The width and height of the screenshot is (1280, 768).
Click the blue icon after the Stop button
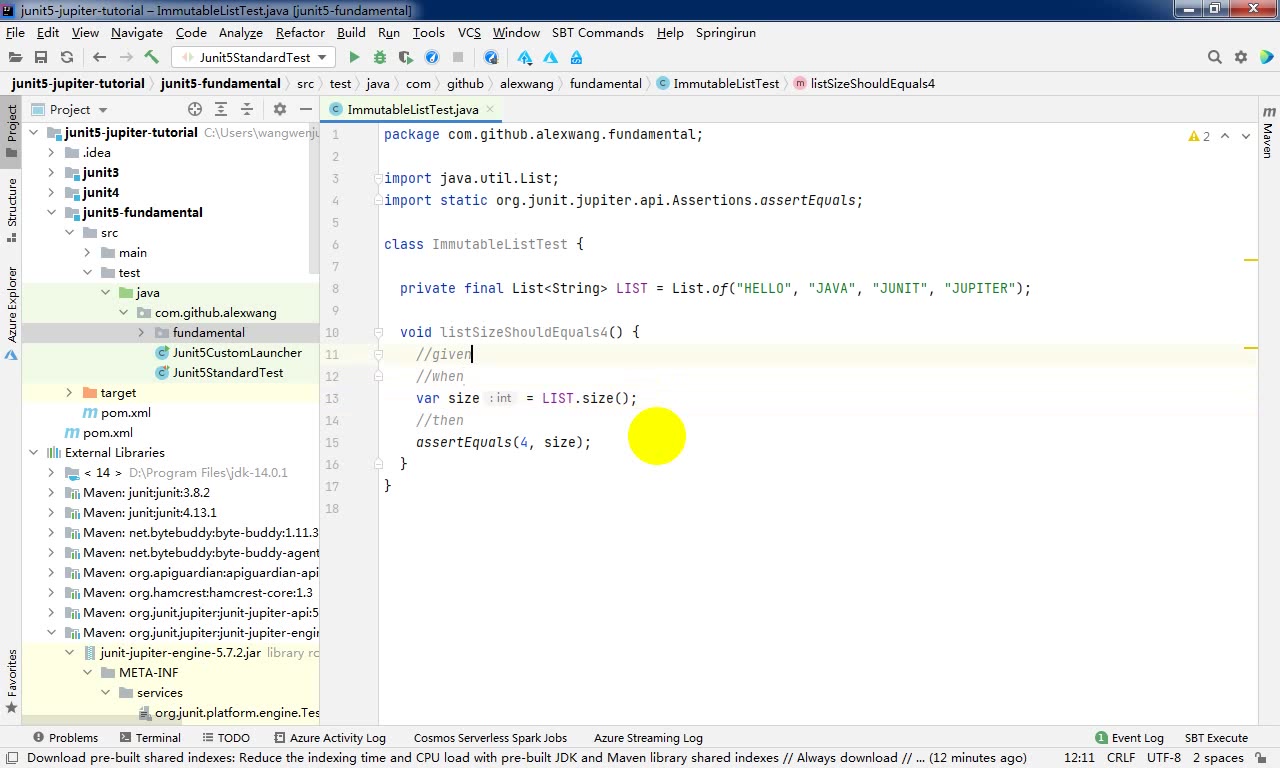[491, 57]
